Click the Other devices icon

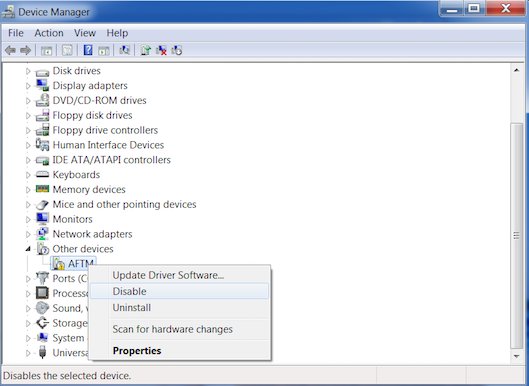tap(43, 249)
